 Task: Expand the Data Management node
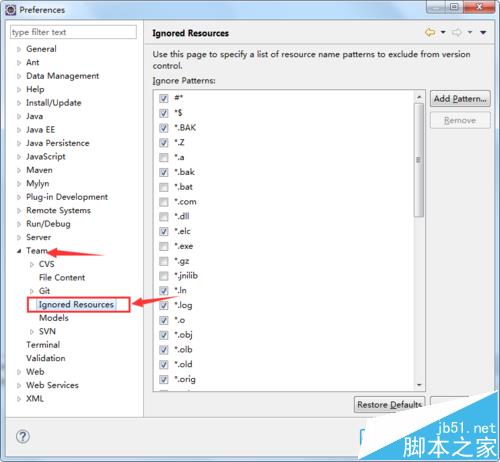19,76
